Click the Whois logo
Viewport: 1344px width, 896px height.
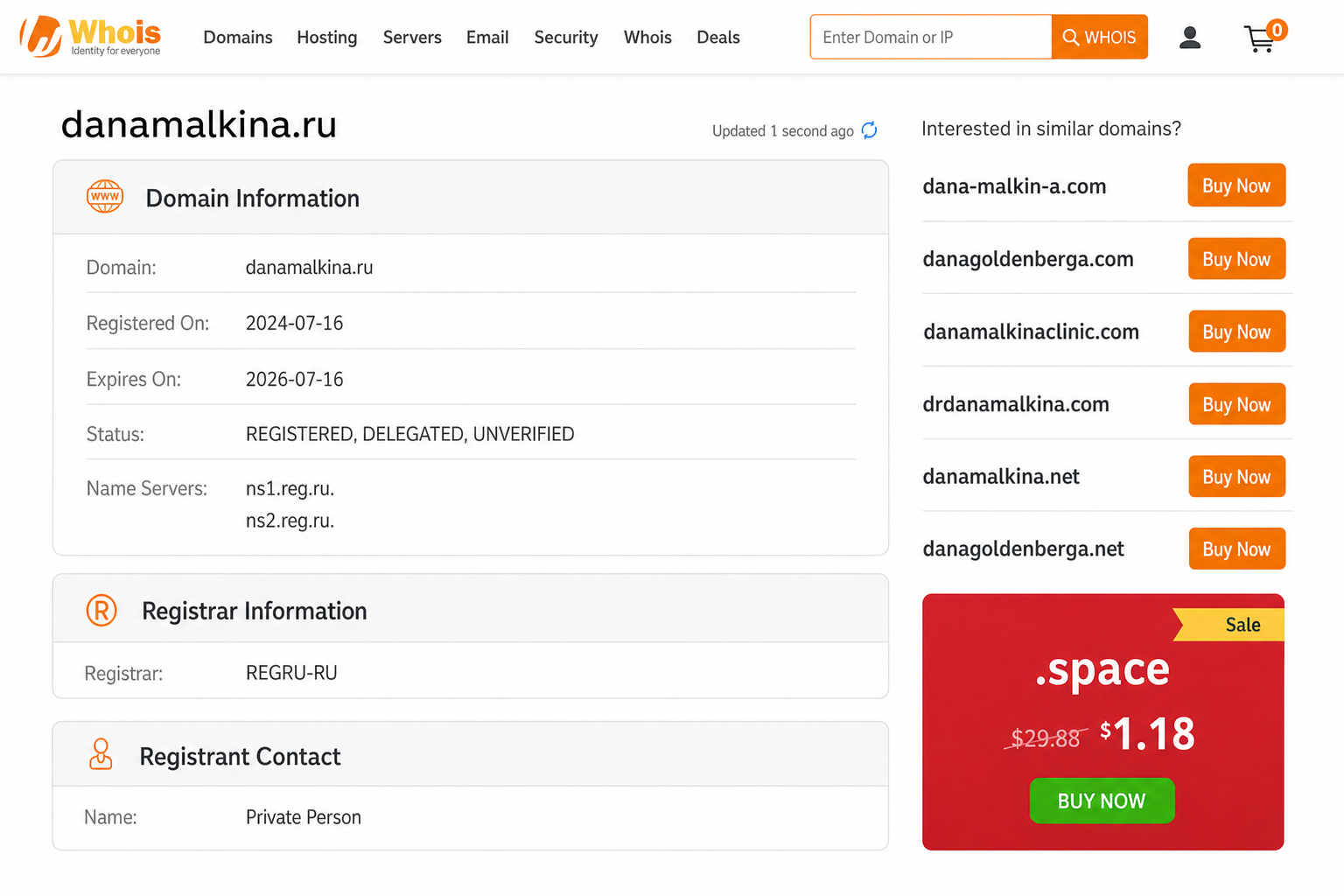click(x=90, y=37)
